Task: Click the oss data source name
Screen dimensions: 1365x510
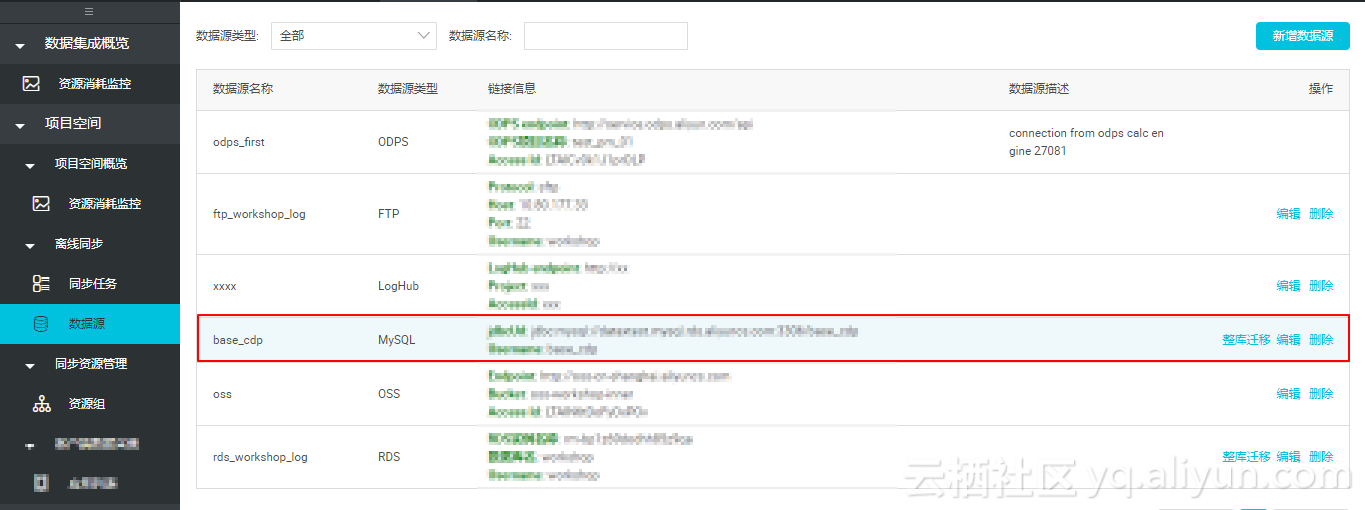Action: [x=222, y=394]
